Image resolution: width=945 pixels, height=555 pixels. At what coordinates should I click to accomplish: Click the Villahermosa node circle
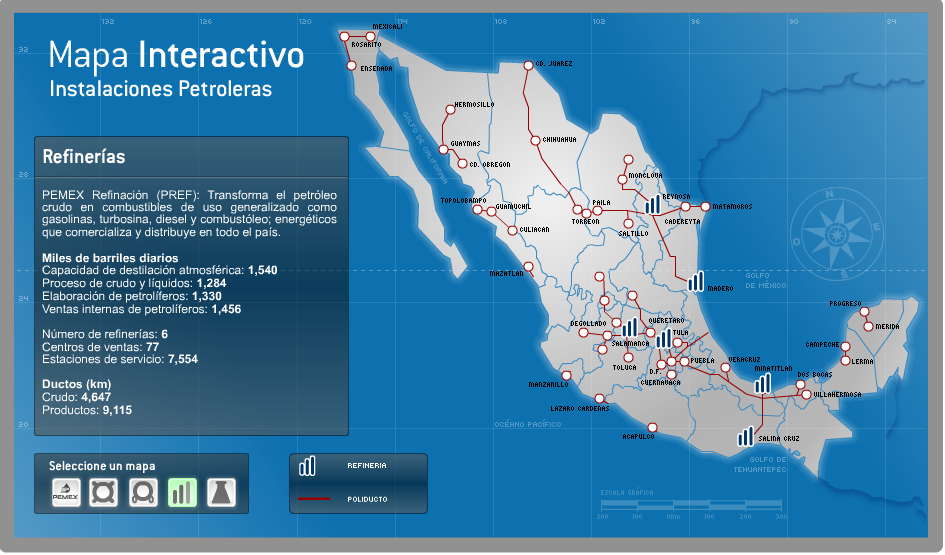tap(807, 395)
